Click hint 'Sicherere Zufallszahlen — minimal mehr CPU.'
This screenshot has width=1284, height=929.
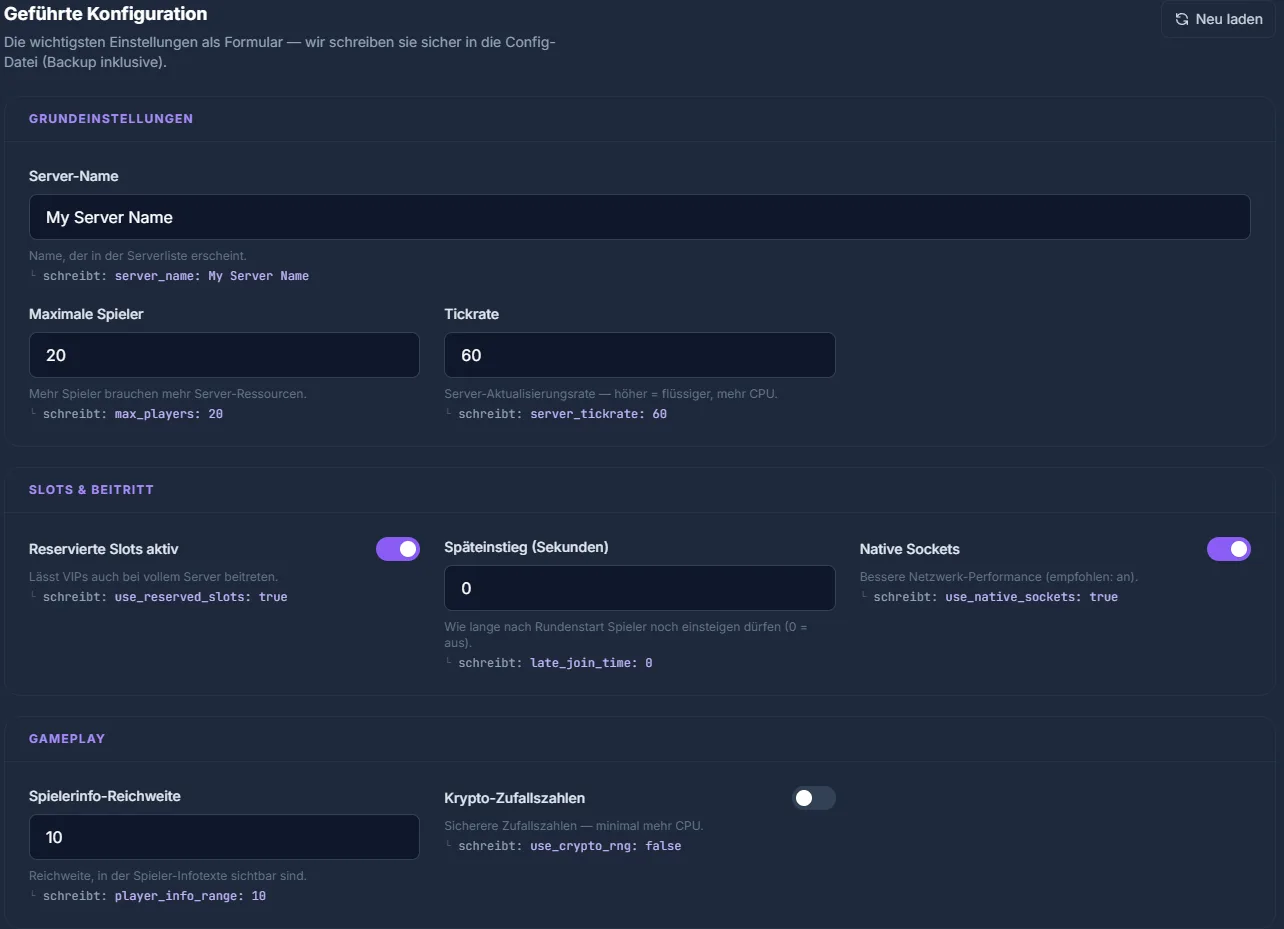tap(574, 826)
